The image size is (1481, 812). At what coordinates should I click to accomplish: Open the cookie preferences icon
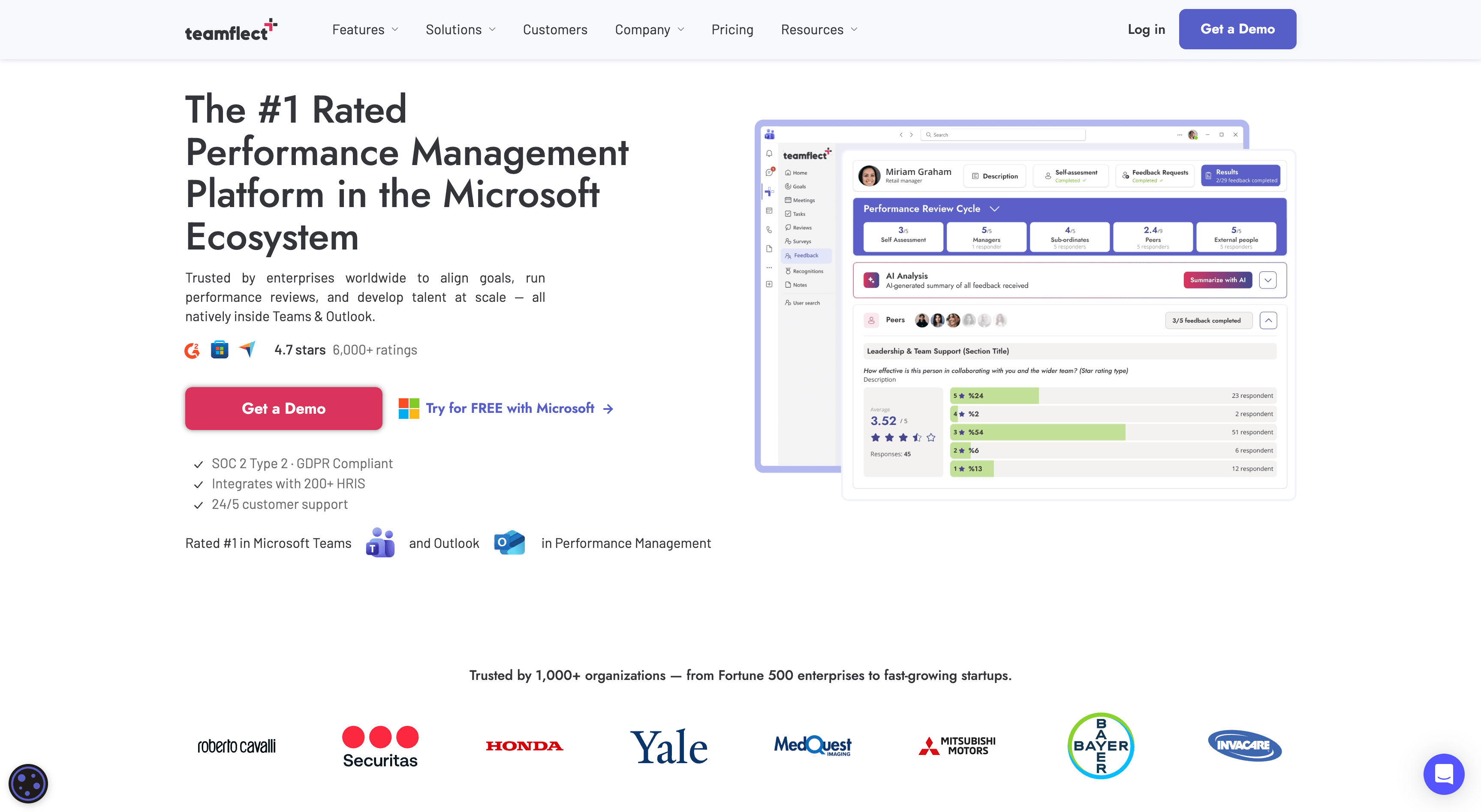click(x=28, y=783)
